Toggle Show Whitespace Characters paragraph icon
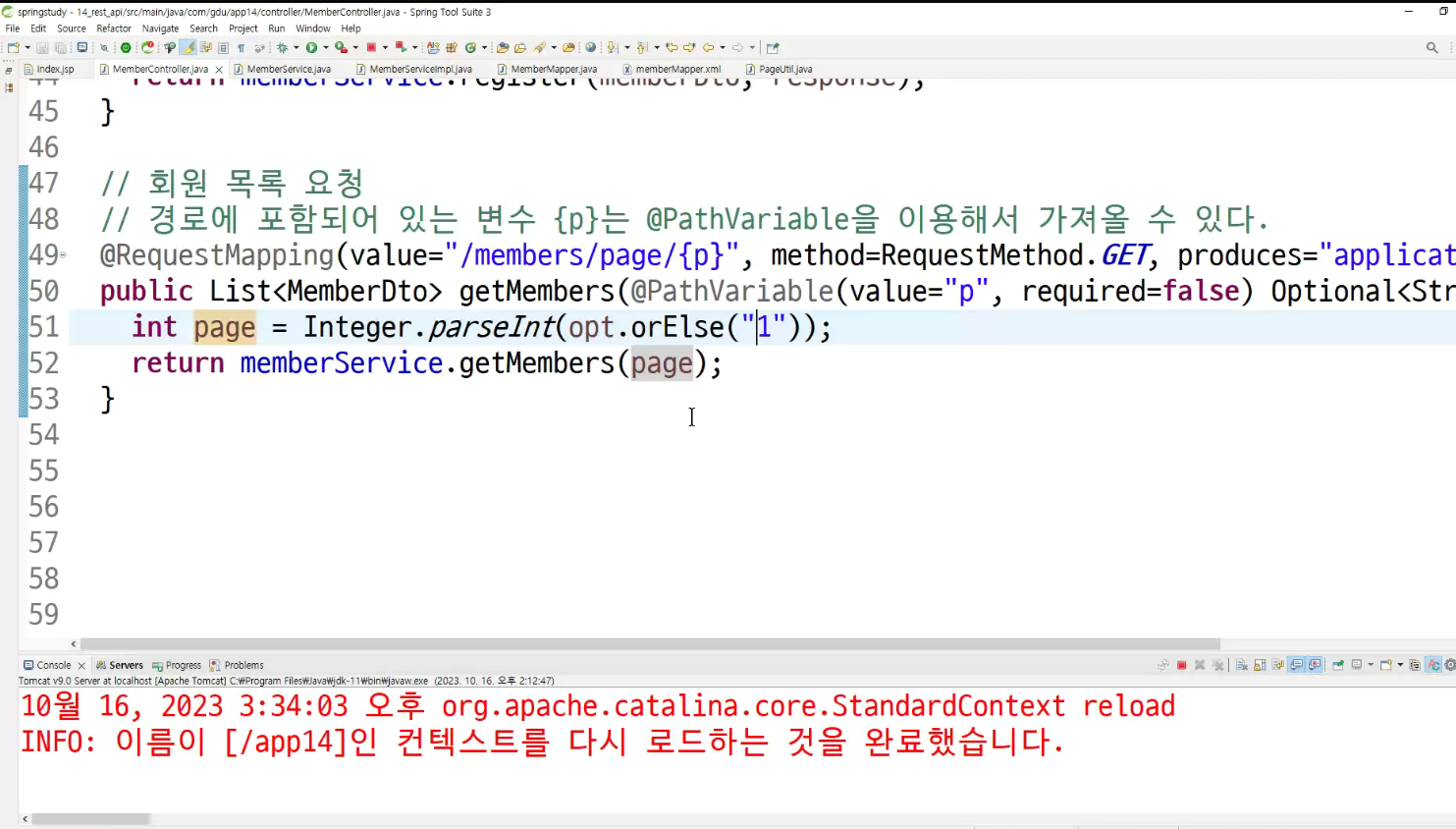The image size is (1456, 829). point(241,47)
